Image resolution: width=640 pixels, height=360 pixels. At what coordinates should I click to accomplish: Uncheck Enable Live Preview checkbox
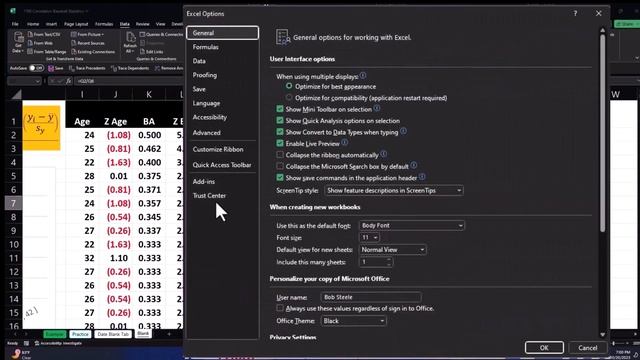click(x=280, y=143)
